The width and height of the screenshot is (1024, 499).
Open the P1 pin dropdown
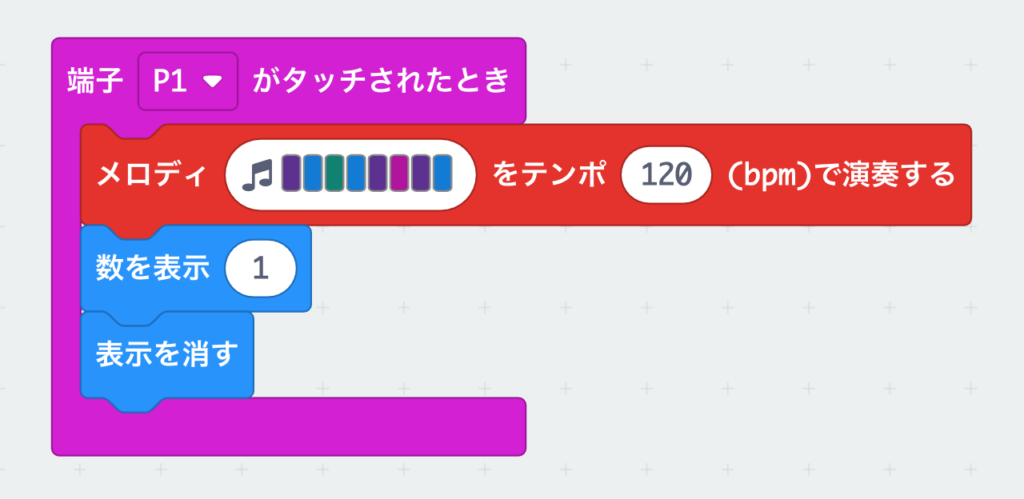click(187, 81)
